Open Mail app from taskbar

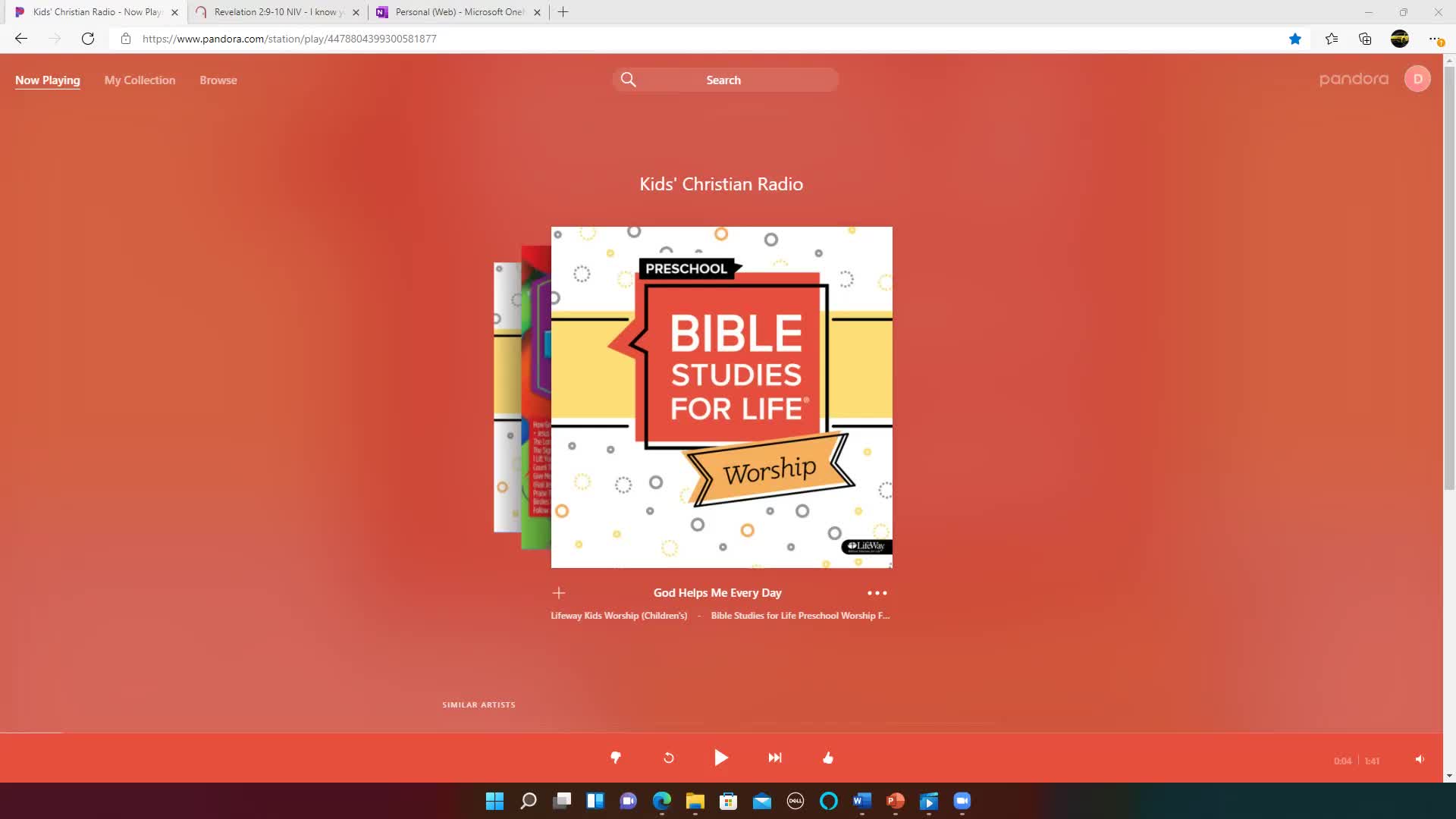tap(762, 801)
